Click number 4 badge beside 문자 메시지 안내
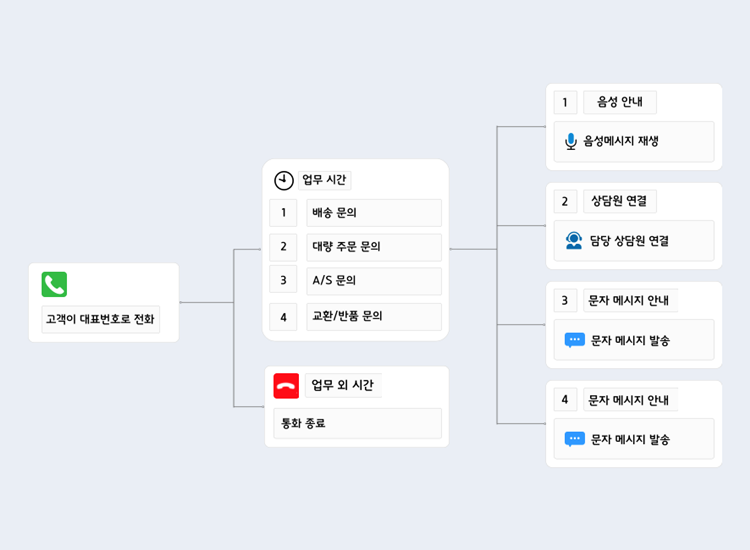 (x=565, y=400)
